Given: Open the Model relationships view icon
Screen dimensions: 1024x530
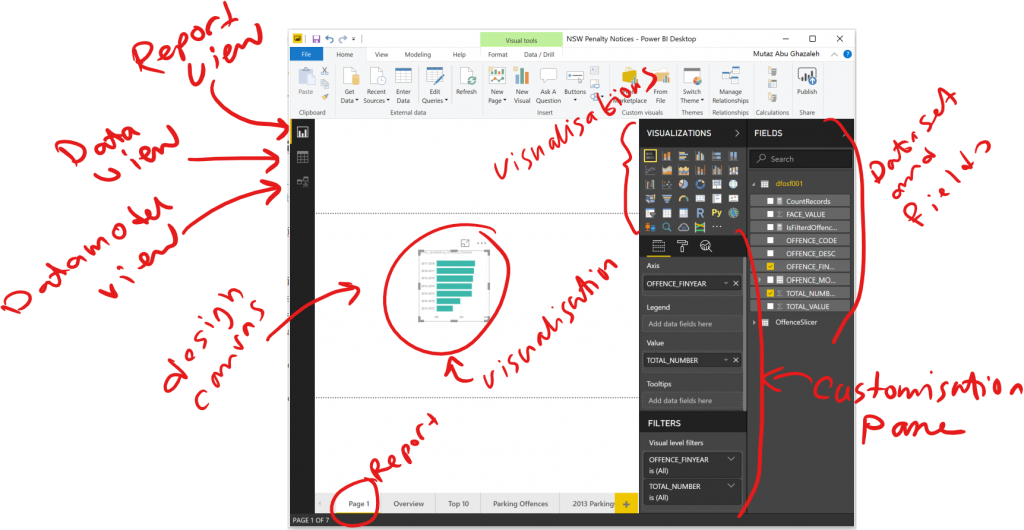Looking at the screenshot, I should pyautogui.click(x=302, y=182).
